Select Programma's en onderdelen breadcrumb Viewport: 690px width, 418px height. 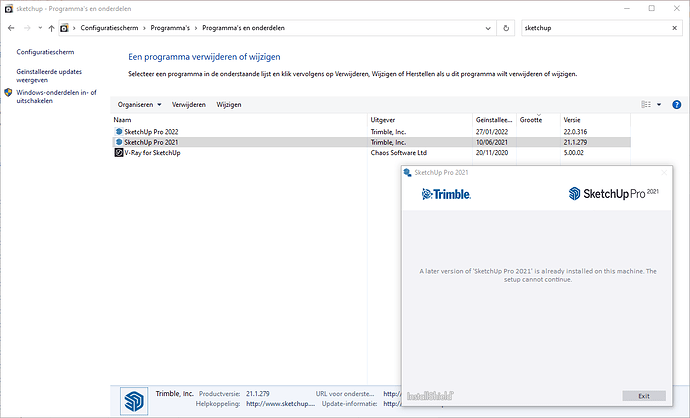point(243,28)
